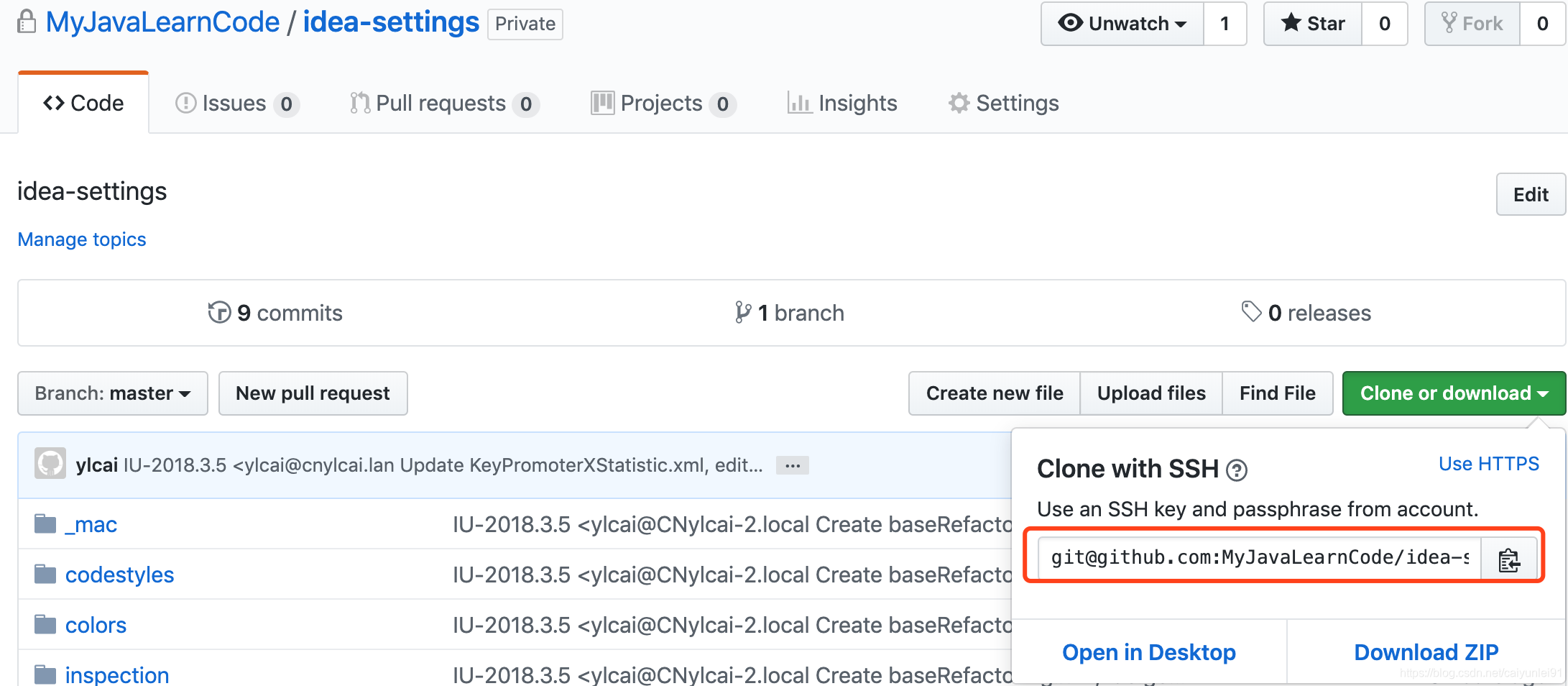Click the fork count next to Fork
This screenshot has height=686, width=1568.
1543,24
